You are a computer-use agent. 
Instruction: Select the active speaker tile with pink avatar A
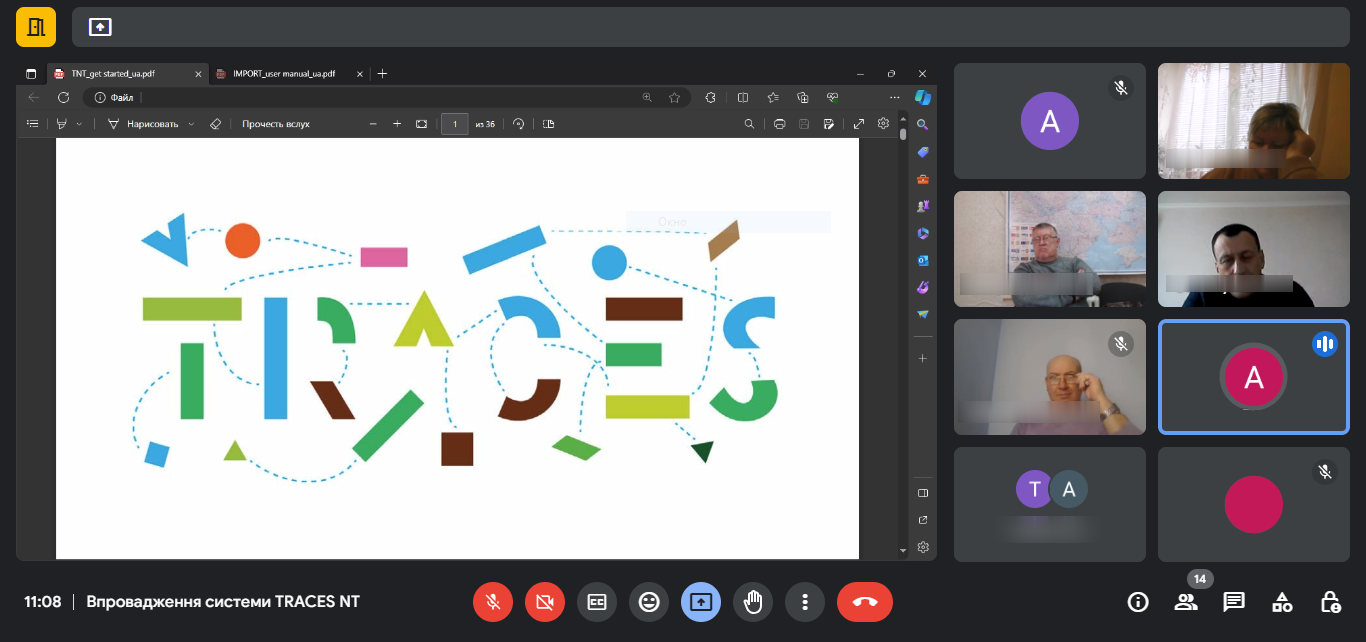tap(1254, 377)
